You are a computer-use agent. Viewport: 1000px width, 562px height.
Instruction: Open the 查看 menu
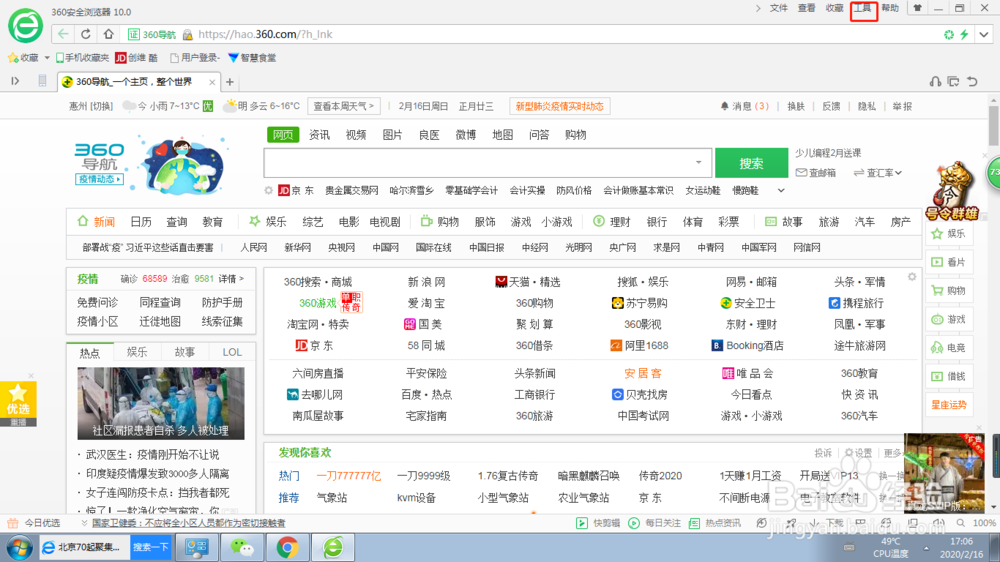(x=807, y=8)
